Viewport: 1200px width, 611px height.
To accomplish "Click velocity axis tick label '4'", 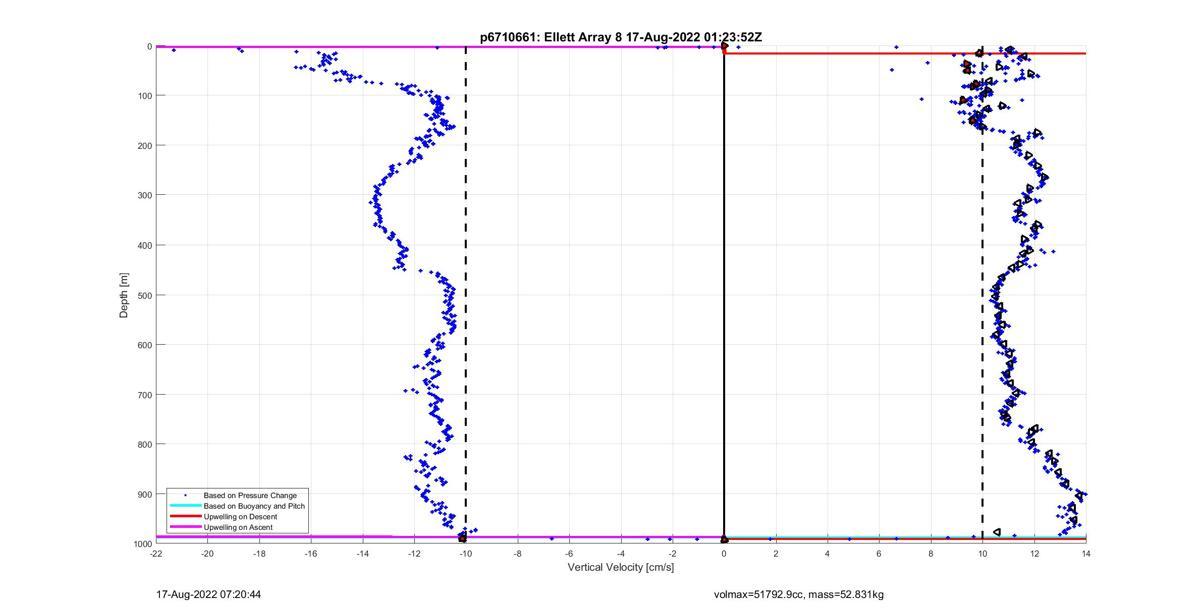I will (x=828, y=553).
